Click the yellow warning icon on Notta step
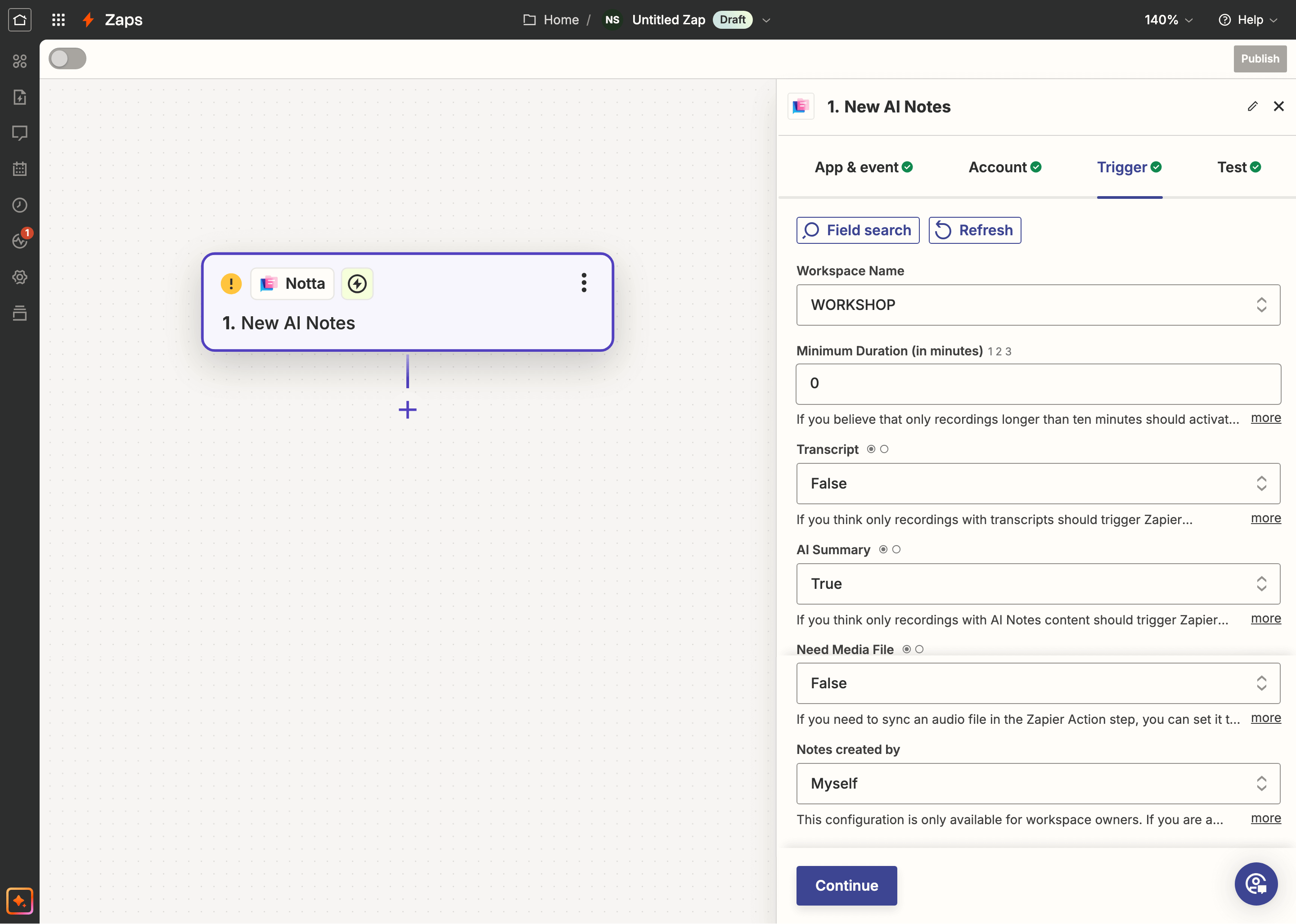The image size is (1296, 924). click(x=231, y=283)
